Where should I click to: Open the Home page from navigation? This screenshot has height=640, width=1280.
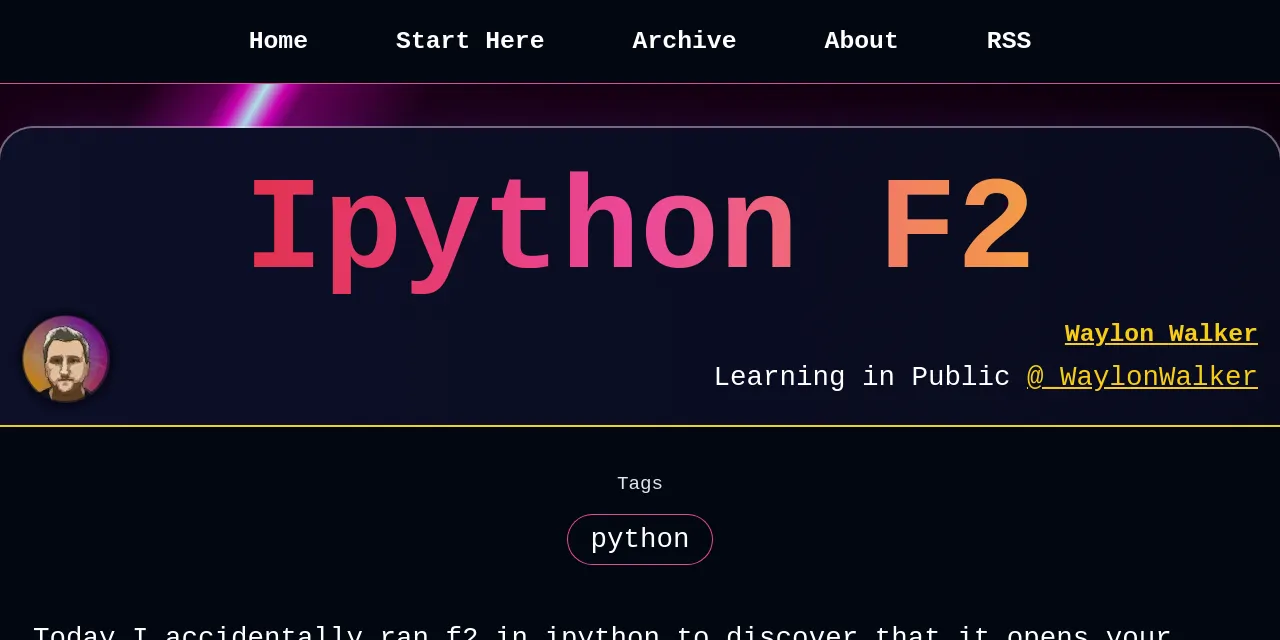tap(278, 41)
